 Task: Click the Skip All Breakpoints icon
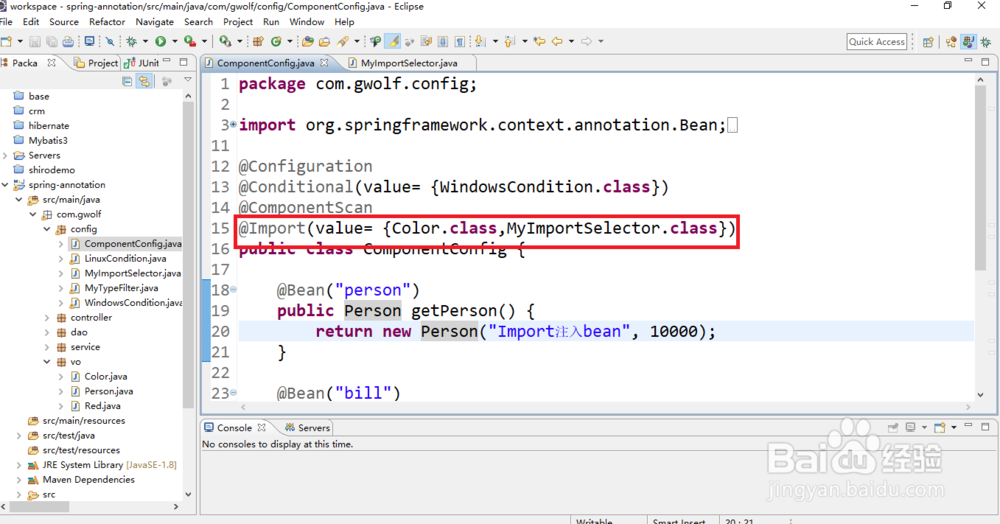[110, 41]
